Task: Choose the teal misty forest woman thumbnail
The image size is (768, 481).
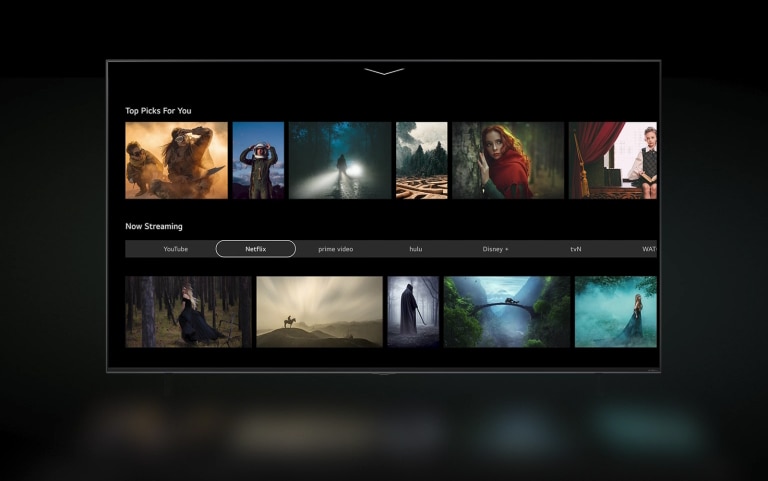Action: (615, 311)
